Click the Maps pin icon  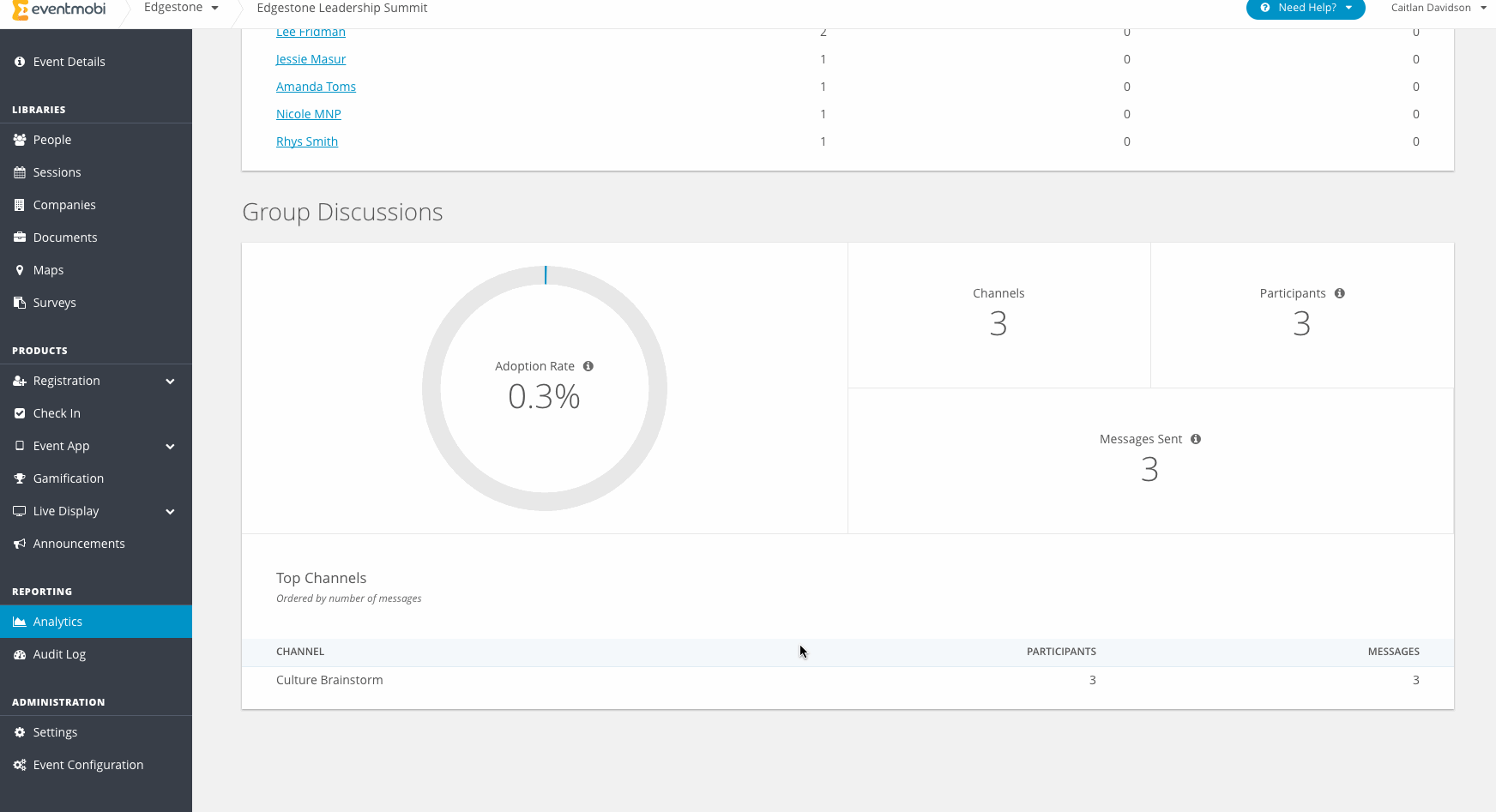coord(20,270)
